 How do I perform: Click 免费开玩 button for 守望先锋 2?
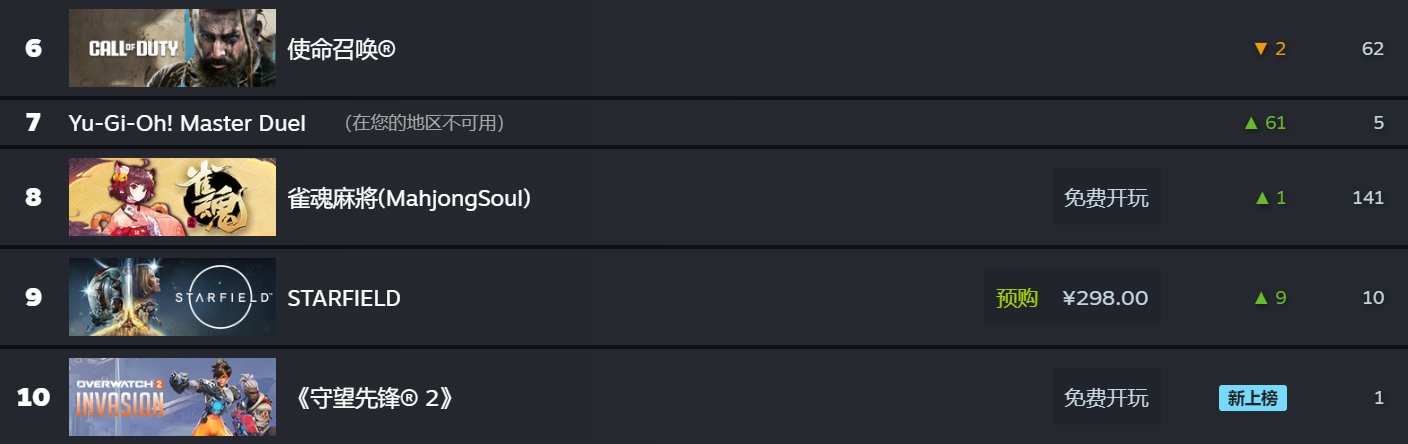[x=1106, y=398]
